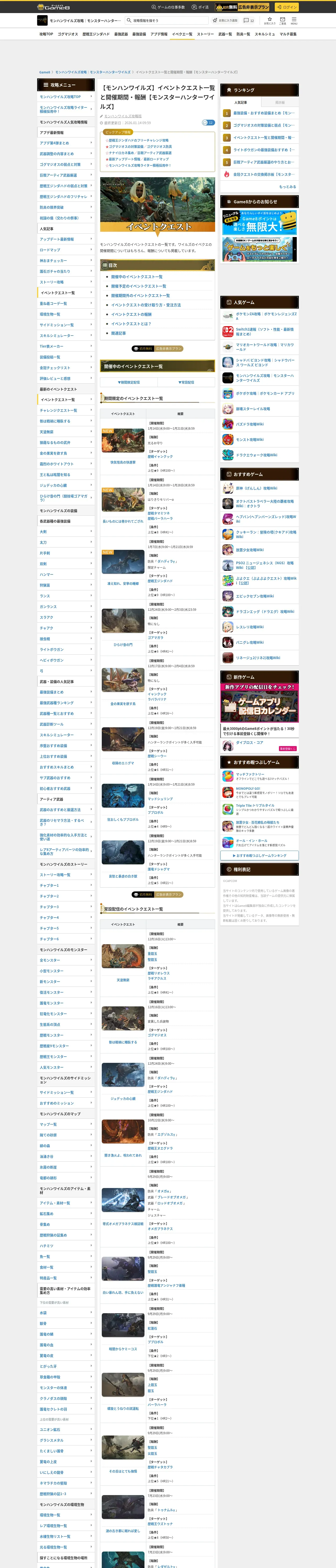Jump to ▼期間限定配信 section
This screenshot has height=1568, width=336.
(x=129, y=382)
